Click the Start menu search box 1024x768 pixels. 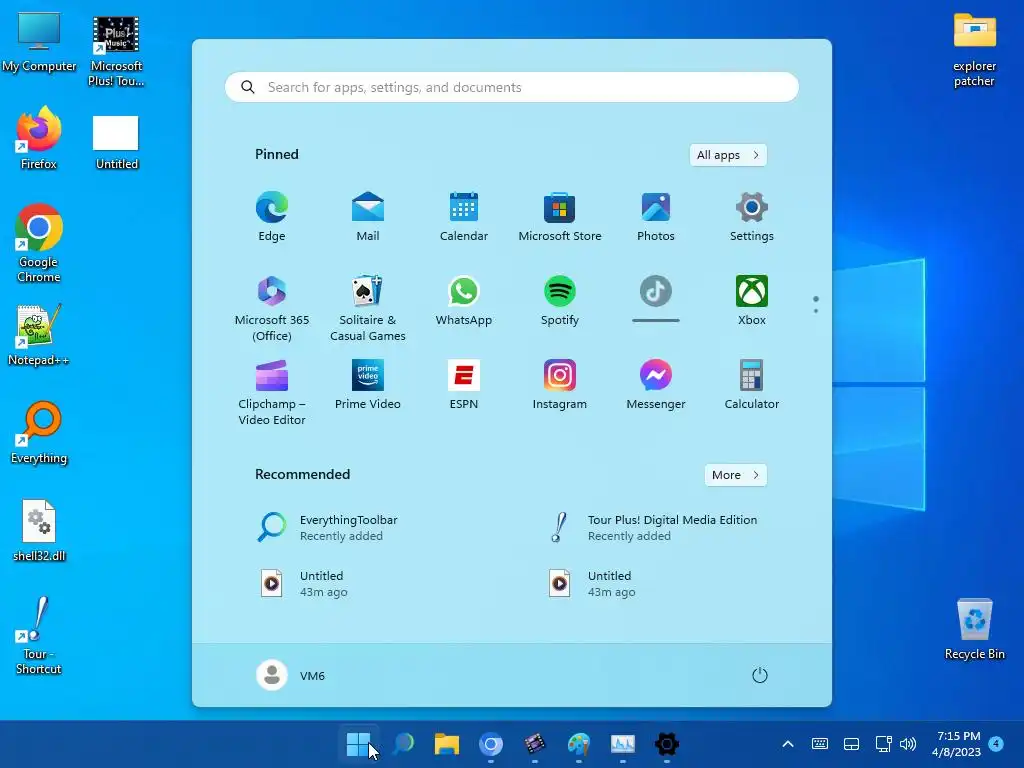click(x=512, y=87)
